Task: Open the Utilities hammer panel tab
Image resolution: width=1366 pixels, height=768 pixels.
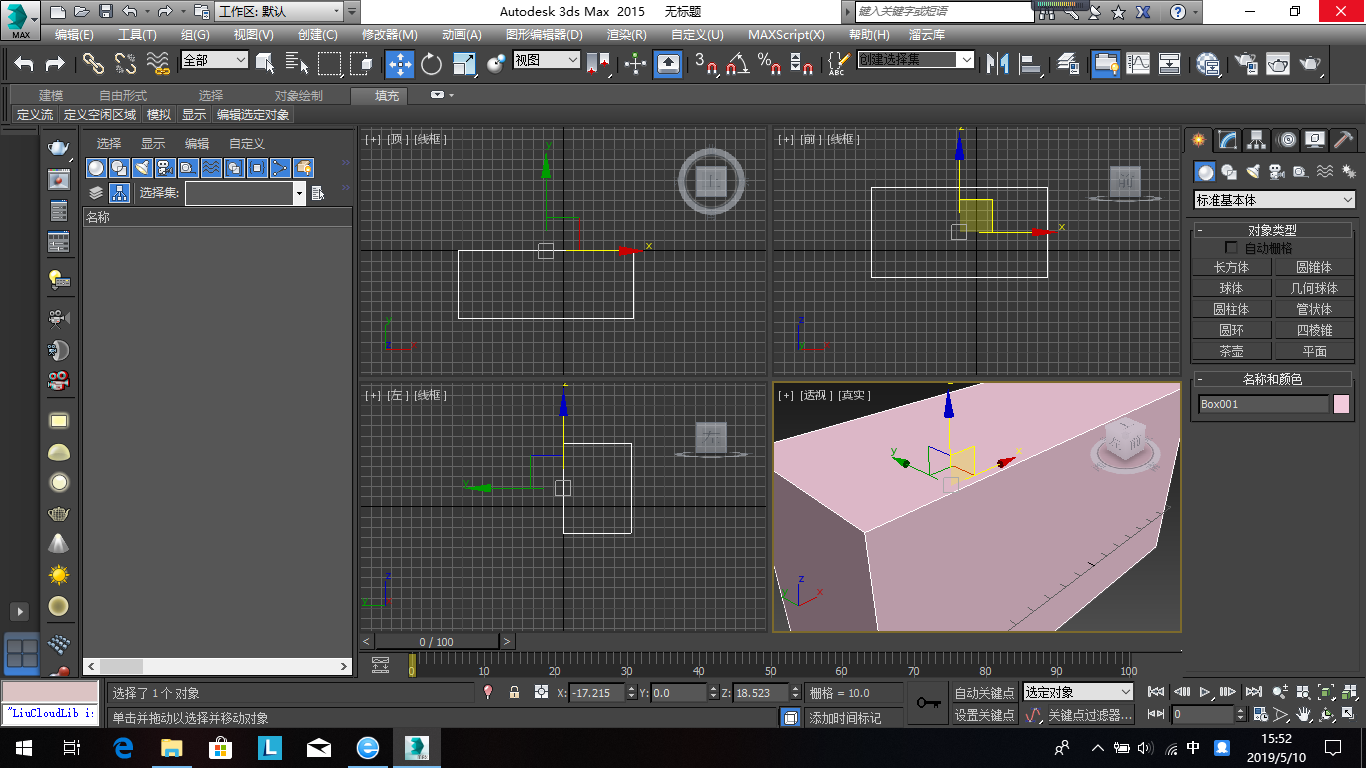Action: click(x=1344, y=140)
